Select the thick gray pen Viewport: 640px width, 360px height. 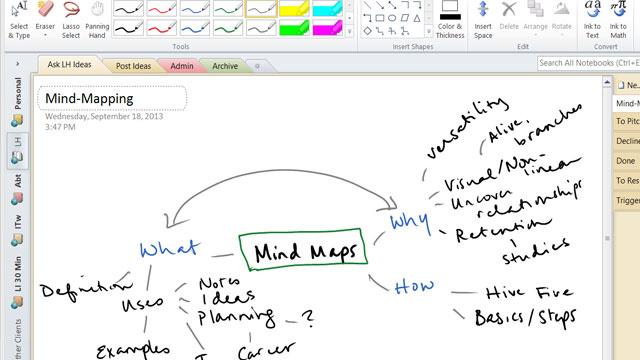261,29
